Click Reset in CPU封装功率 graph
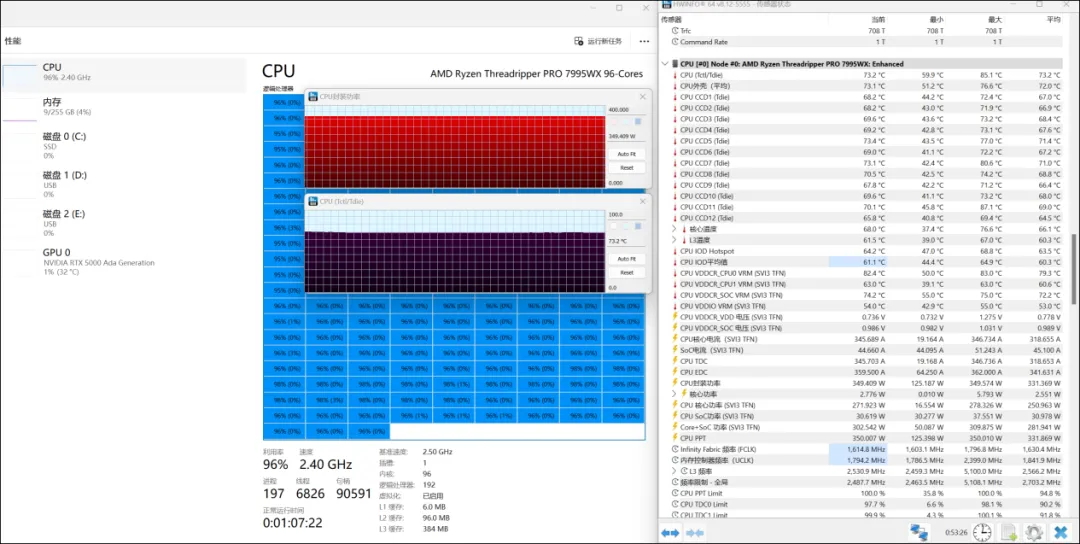1080x544 pixels. pyautogui.click(x=626, y=168)
